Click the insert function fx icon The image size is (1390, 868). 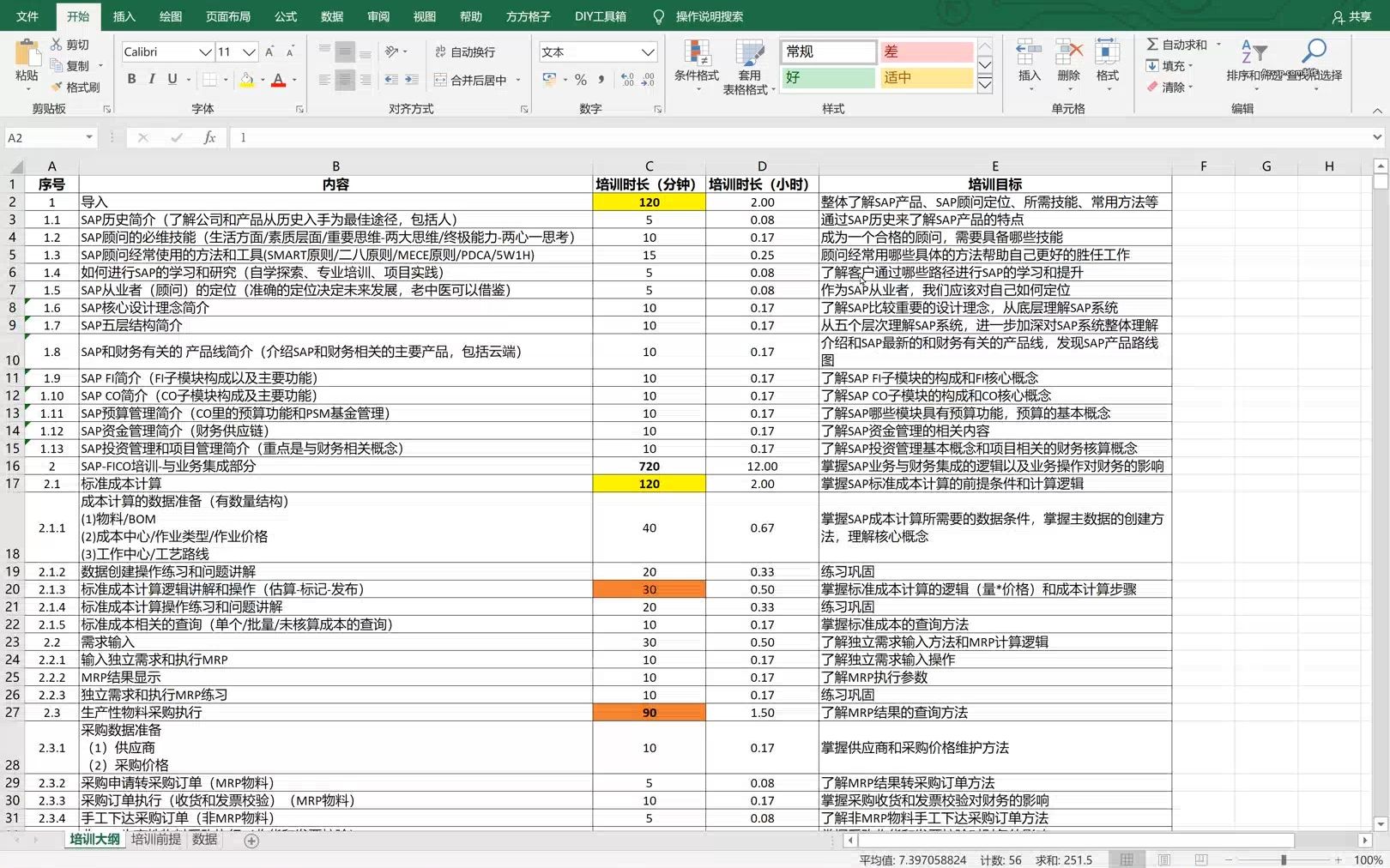click(209, 137)
